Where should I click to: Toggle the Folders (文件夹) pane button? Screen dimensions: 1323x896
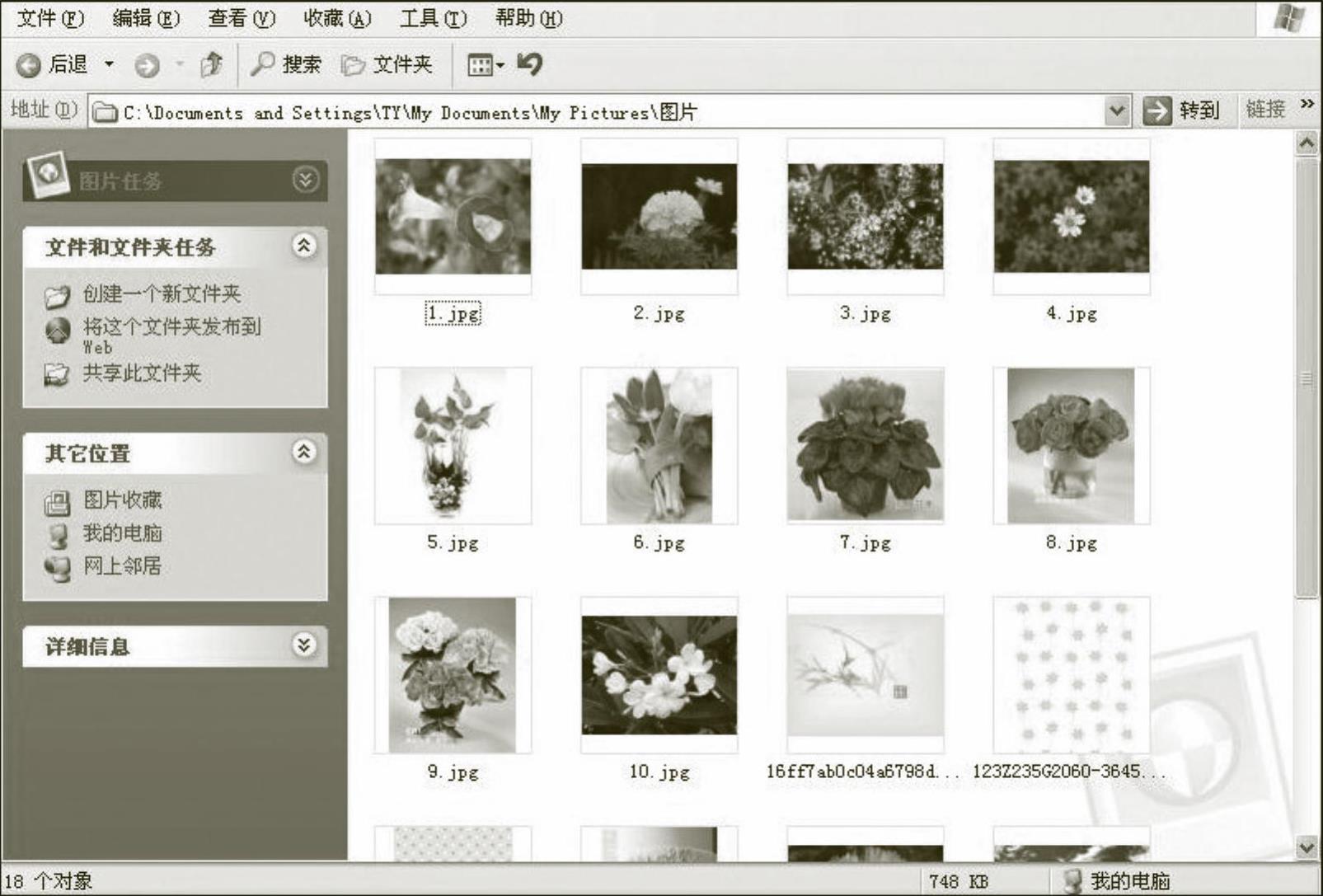[x=387, y=64]
